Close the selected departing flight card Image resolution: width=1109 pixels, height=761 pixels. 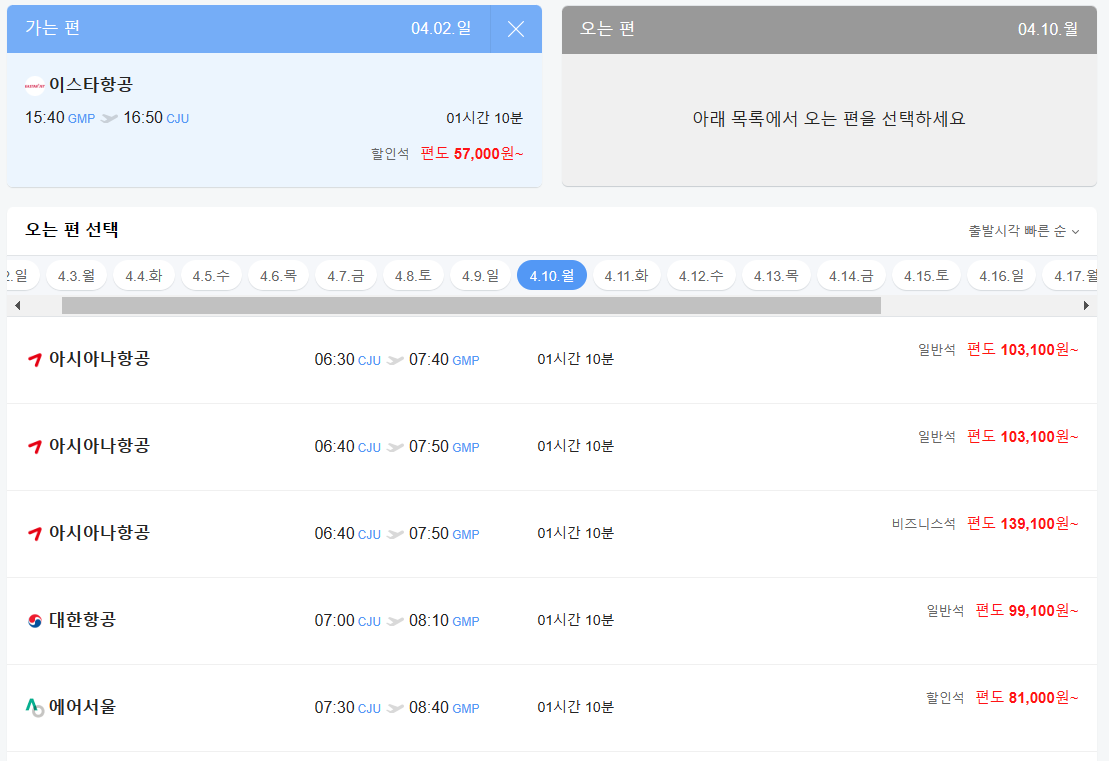click(x=516, y=29)
